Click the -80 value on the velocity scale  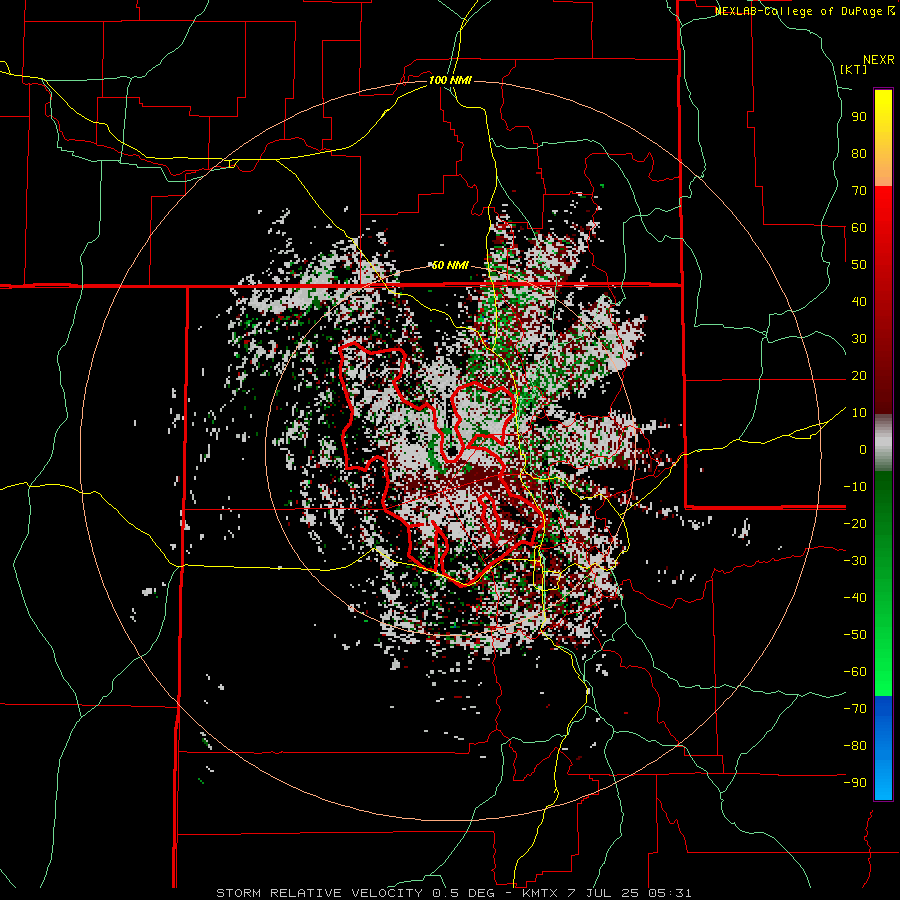[x=855, y=746]
